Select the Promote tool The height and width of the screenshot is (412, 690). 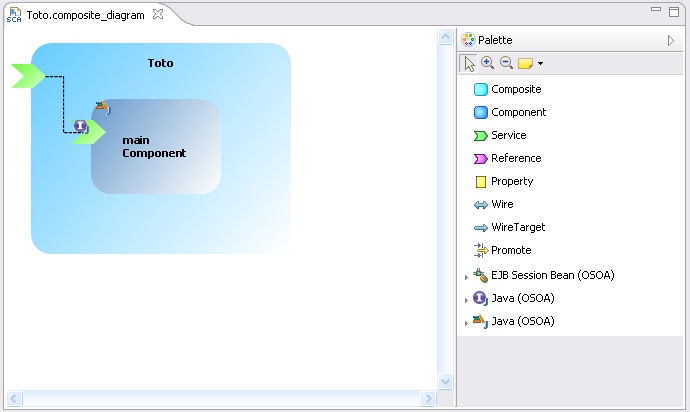pyautogui.click(x=510, y=250)
